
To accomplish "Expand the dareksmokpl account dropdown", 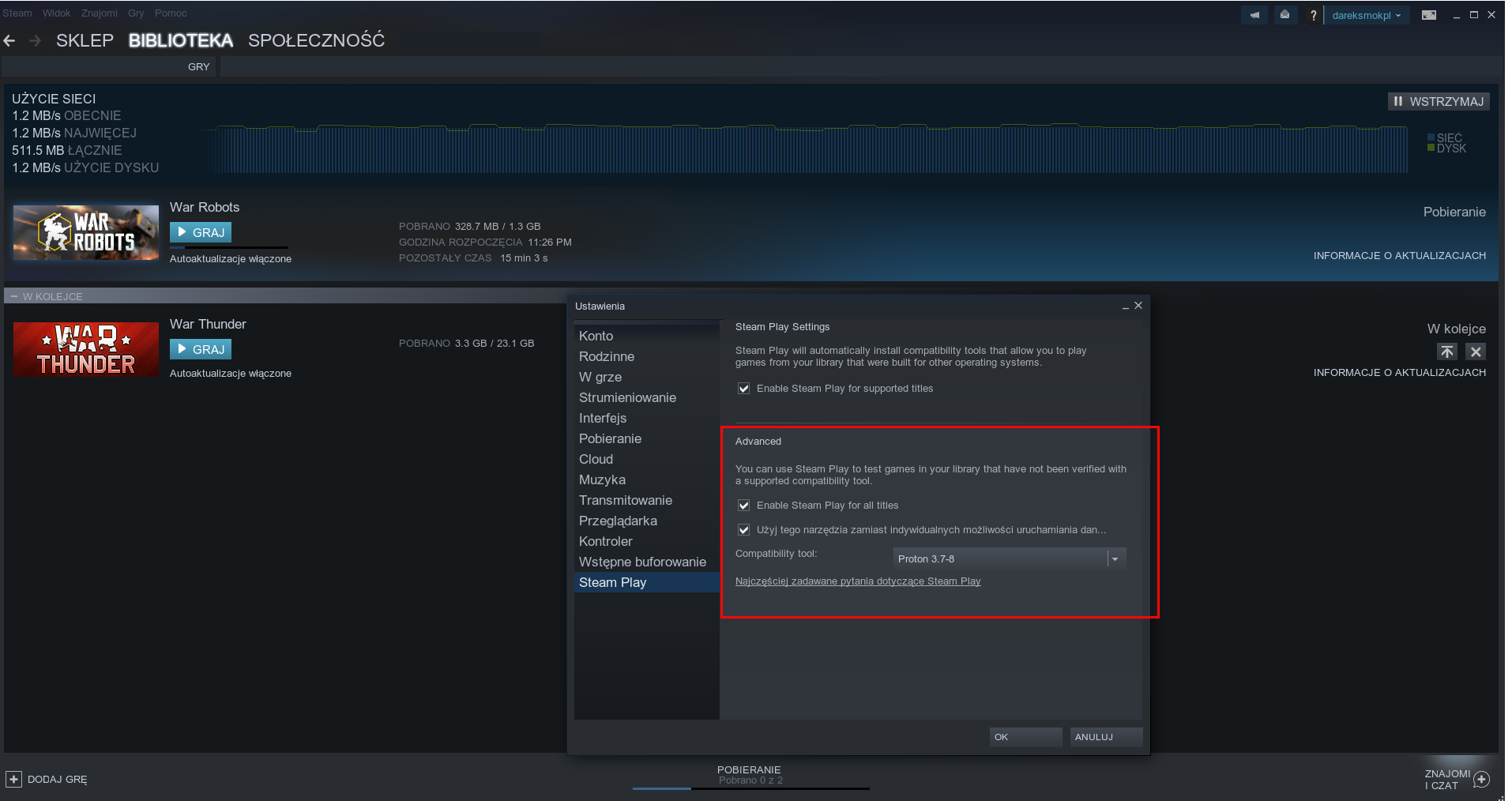I will (1367, 15).
